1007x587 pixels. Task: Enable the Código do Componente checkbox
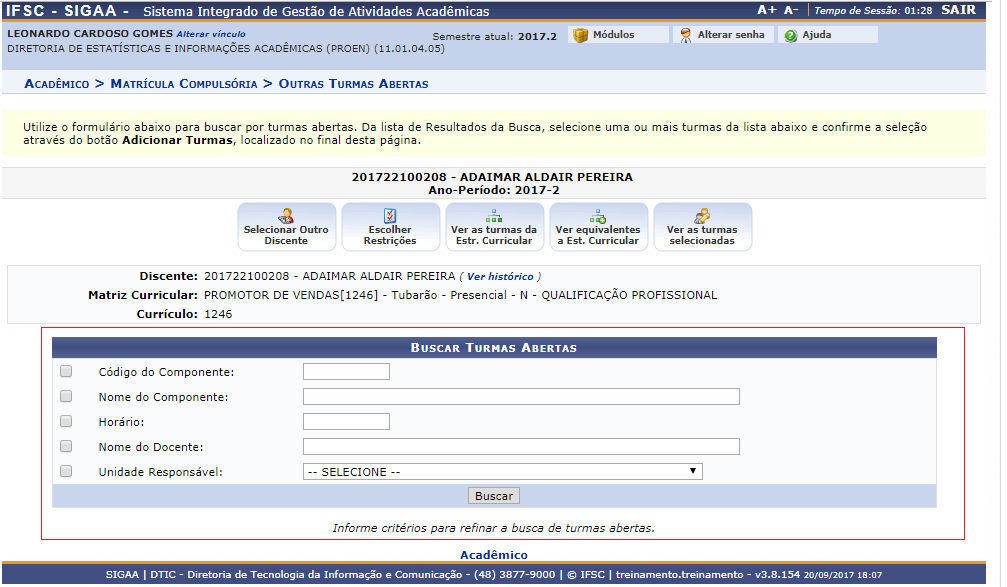(x=66, y=371)
